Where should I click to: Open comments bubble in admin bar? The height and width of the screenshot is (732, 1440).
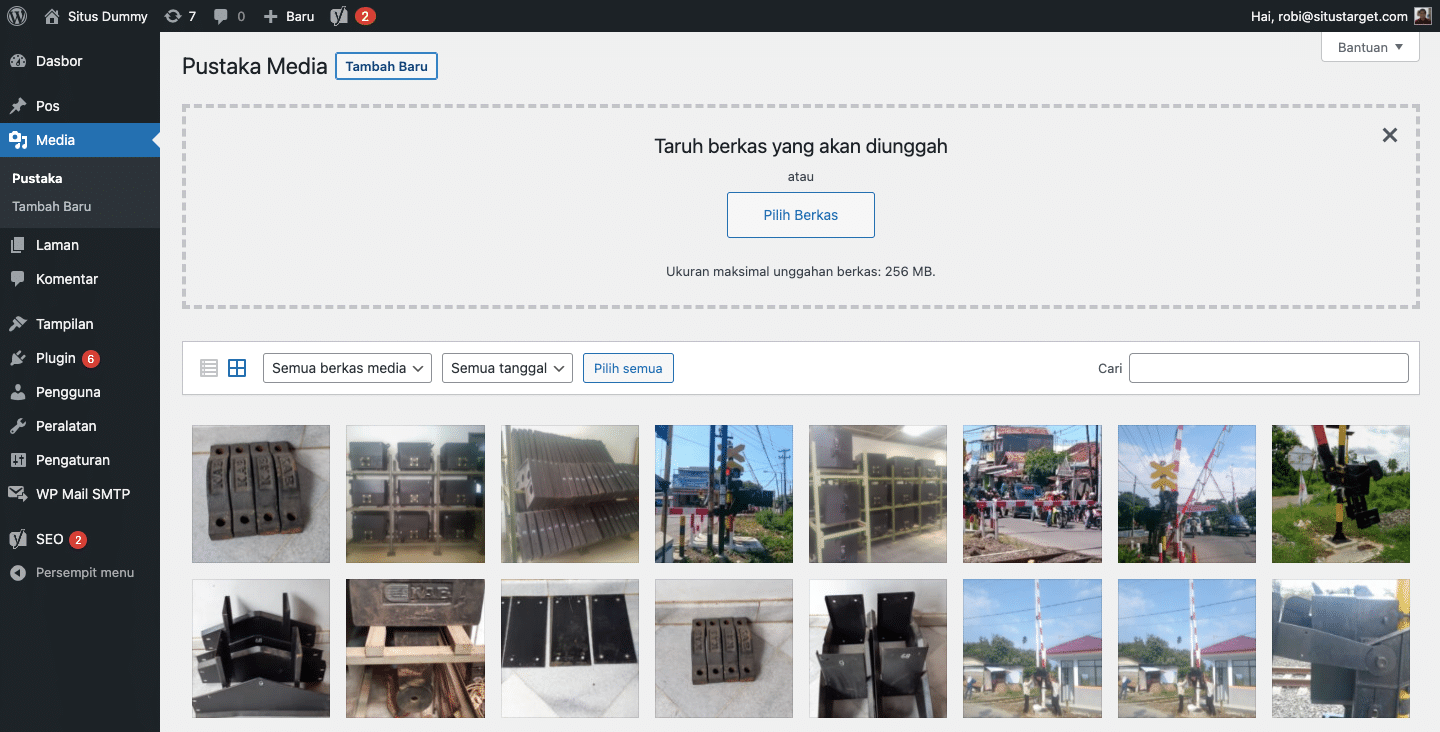point(229,16)
